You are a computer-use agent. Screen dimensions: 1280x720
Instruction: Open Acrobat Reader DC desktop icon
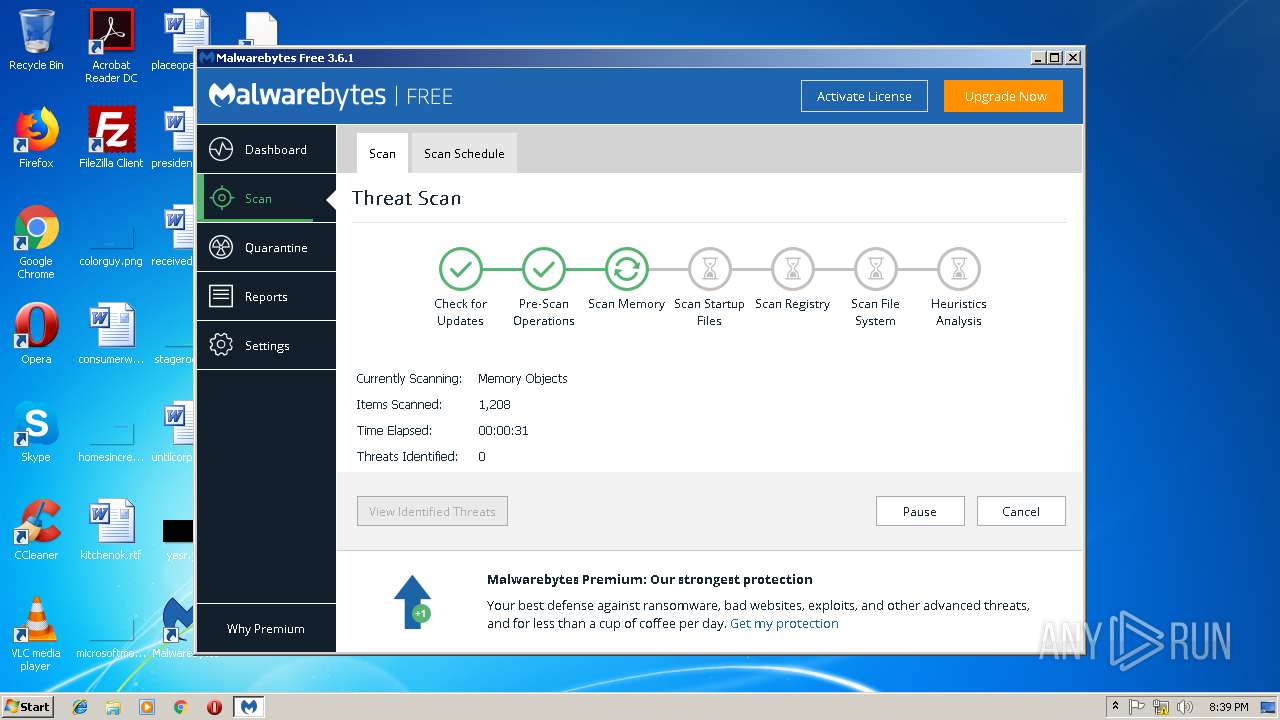[x=111, y=46]
